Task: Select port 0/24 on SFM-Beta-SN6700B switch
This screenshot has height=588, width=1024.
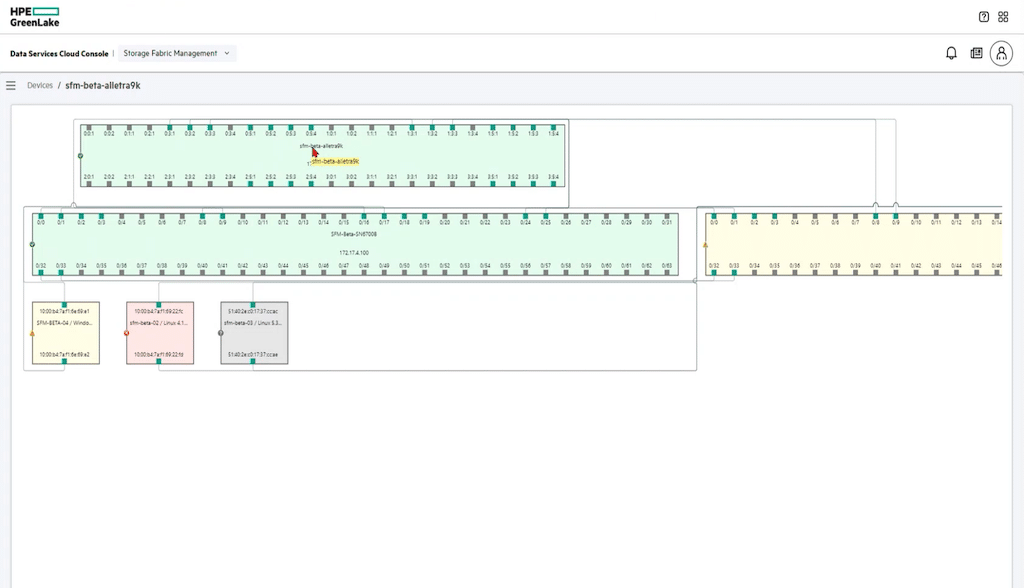Action: click(526, 216)
